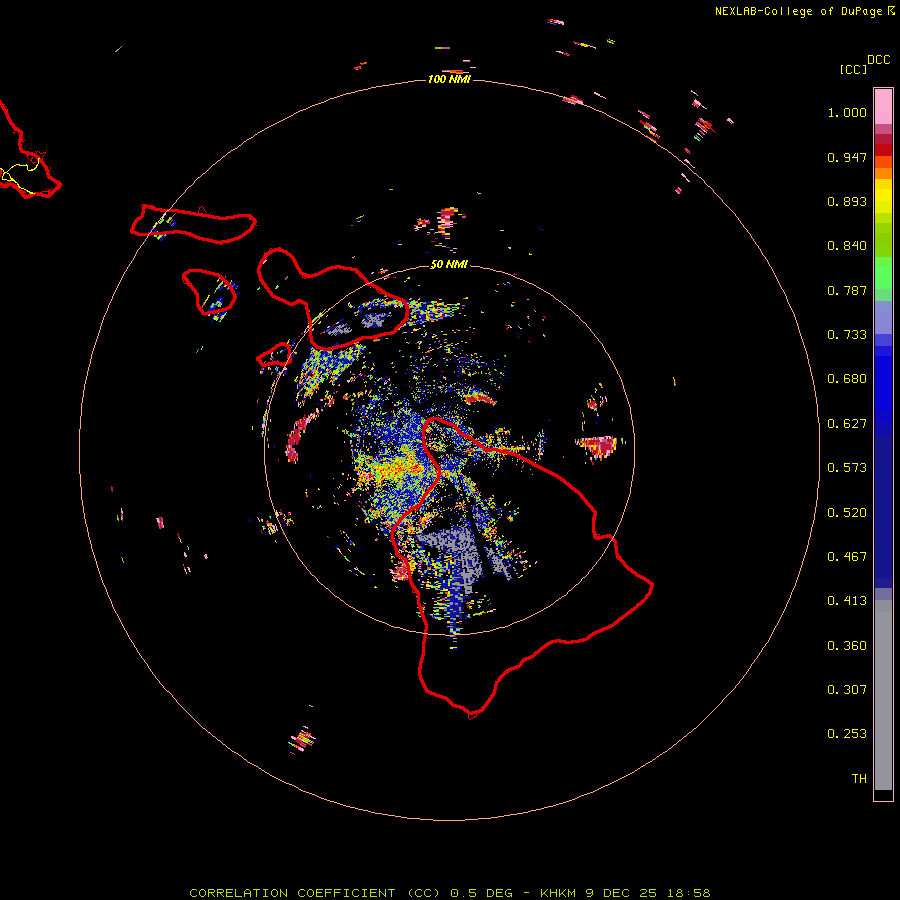Image resolution: width=900 pixels, height=900 pixels.
Task: Click the TH threshold legend label
Action: 859,779
